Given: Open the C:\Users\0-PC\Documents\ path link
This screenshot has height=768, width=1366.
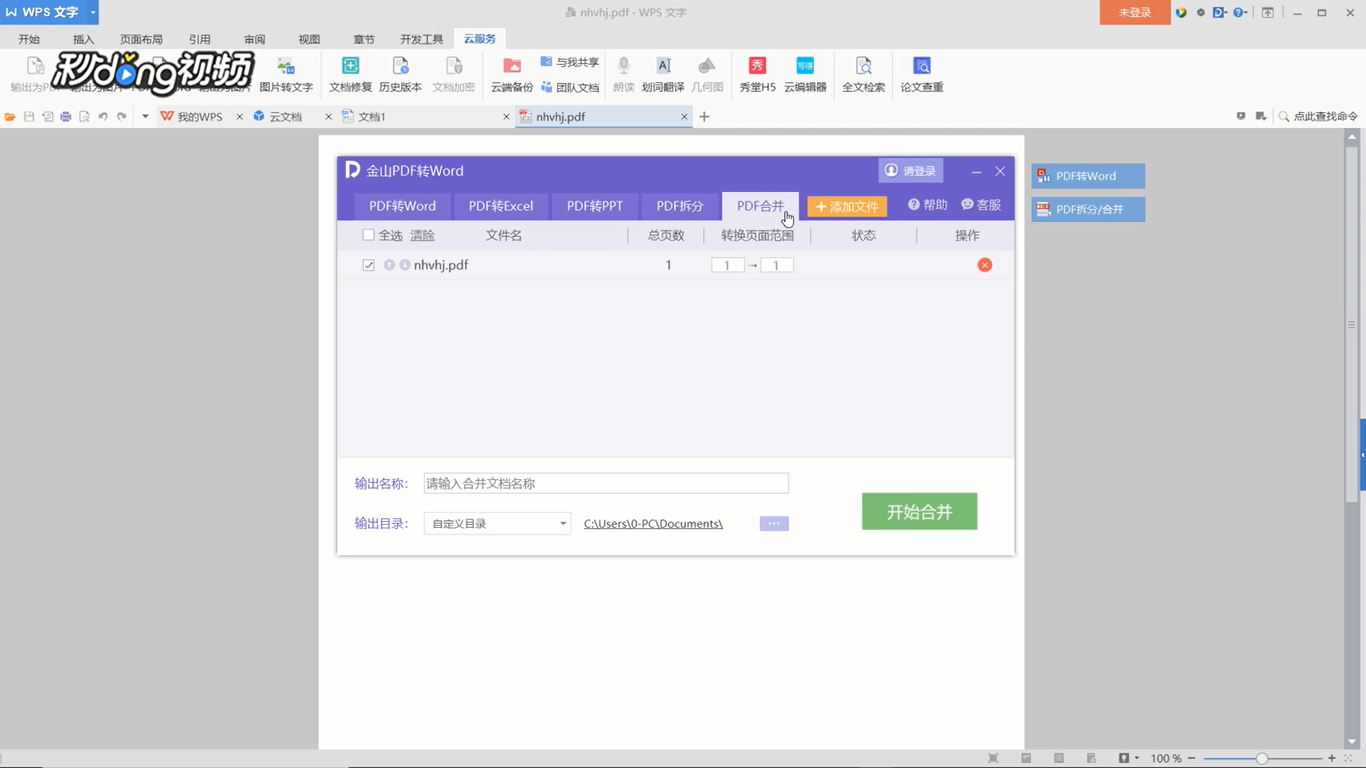Looking at the screenshot, I should 653,523.
